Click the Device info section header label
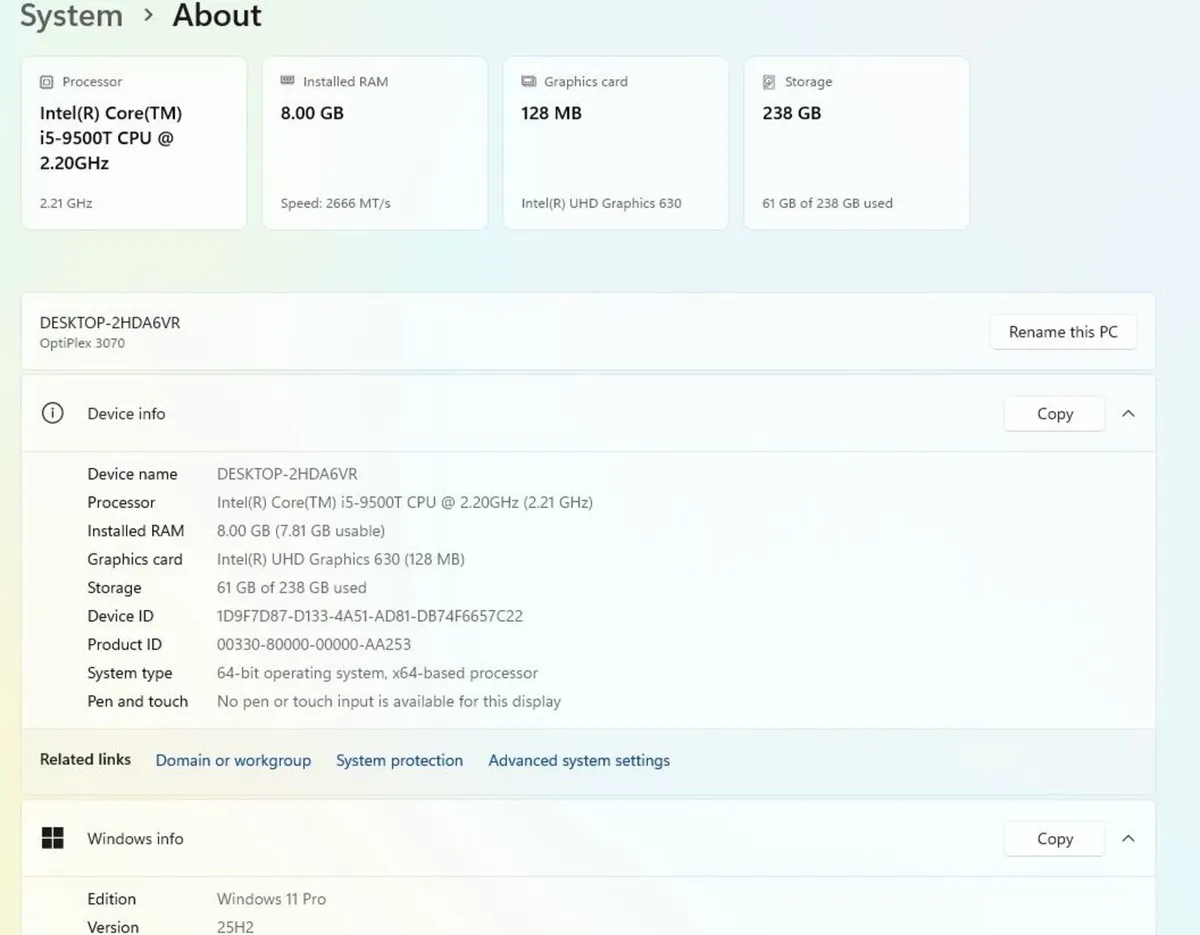 click(x=126, y=413)
